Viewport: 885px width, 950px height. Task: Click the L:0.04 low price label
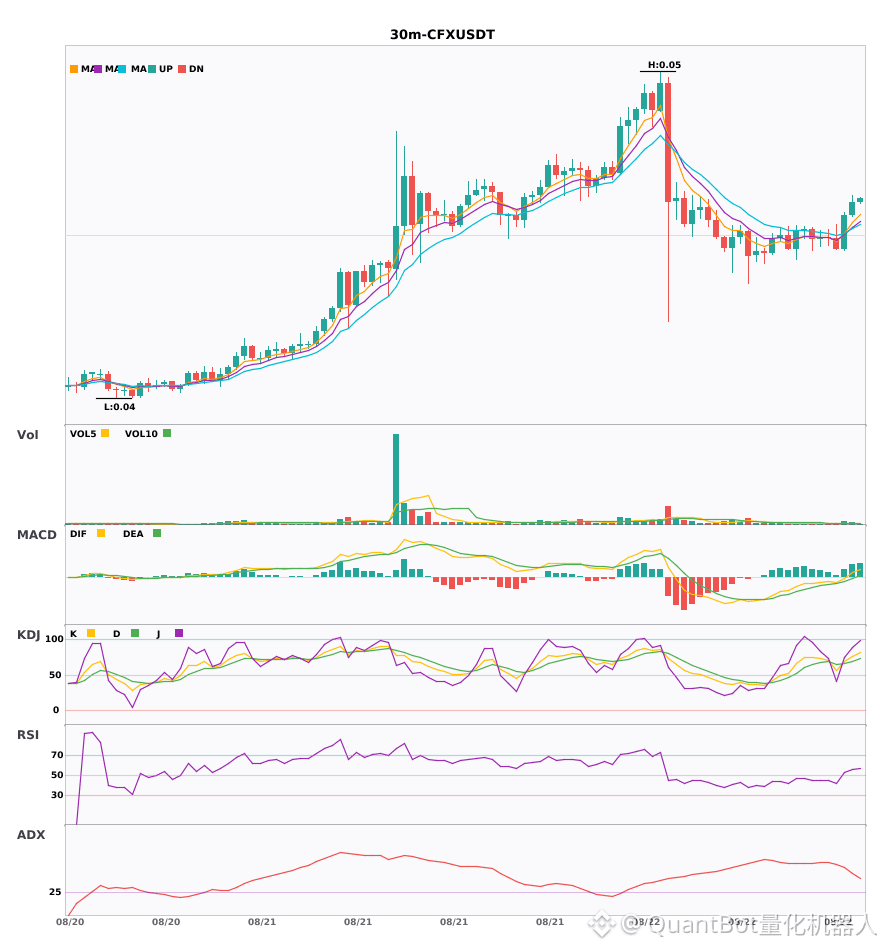119,407
